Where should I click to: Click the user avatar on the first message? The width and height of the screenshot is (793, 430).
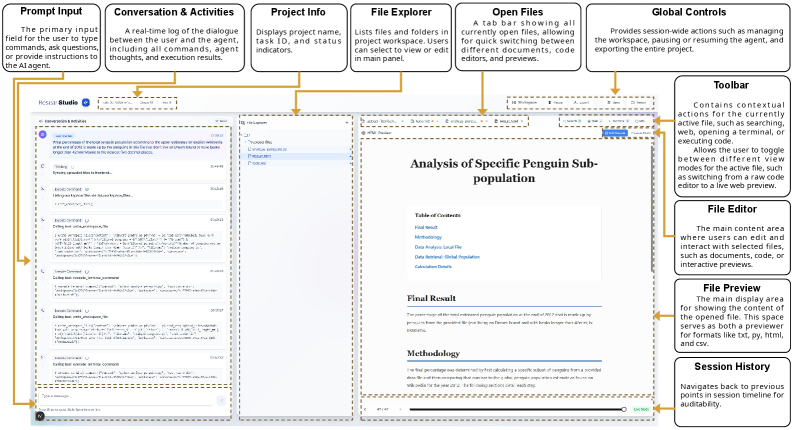pos(42,135)
